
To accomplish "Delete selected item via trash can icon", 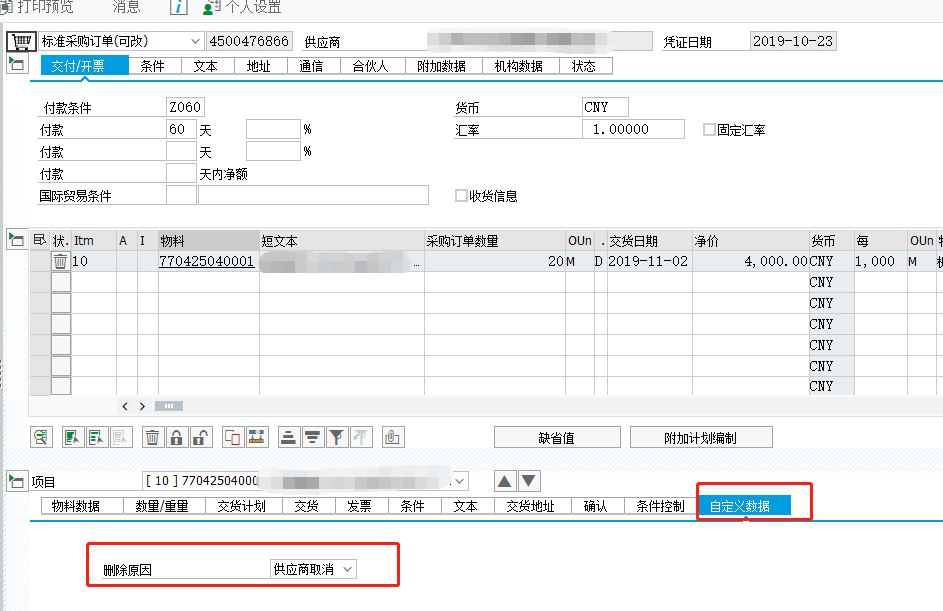I will (x=153, y=437).
